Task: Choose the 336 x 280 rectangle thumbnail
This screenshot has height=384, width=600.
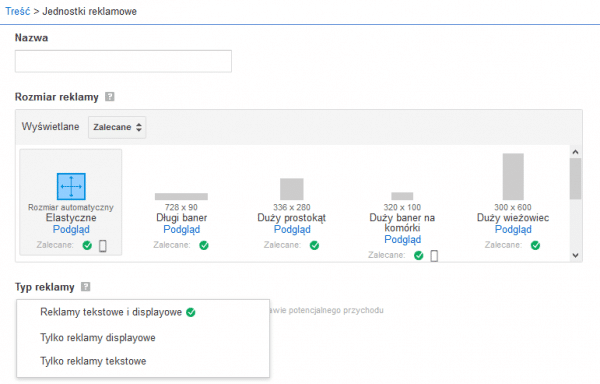Action: pyautogui.click(x=292, y=189)
